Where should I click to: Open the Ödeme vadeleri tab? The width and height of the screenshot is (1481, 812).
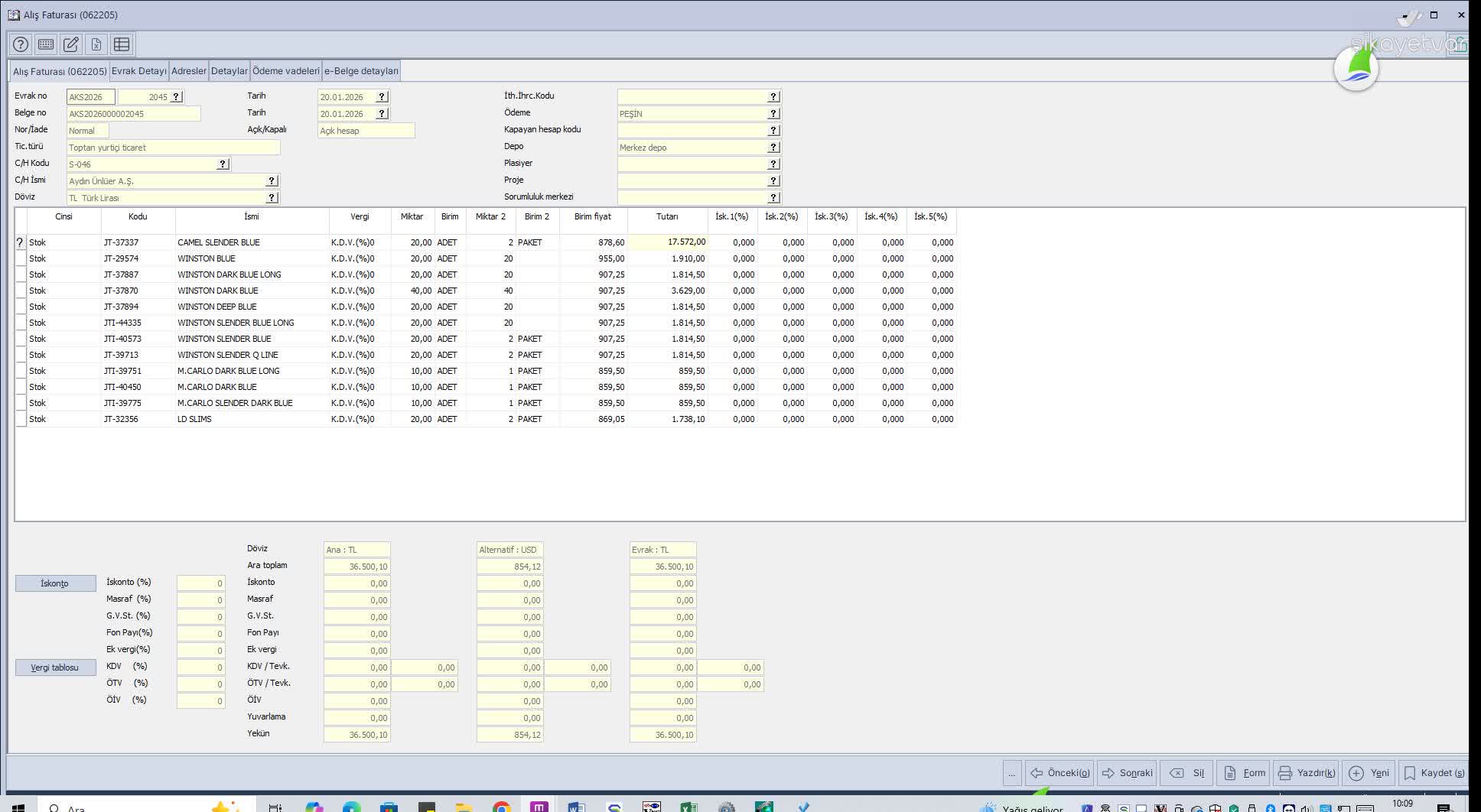[286, 71]
